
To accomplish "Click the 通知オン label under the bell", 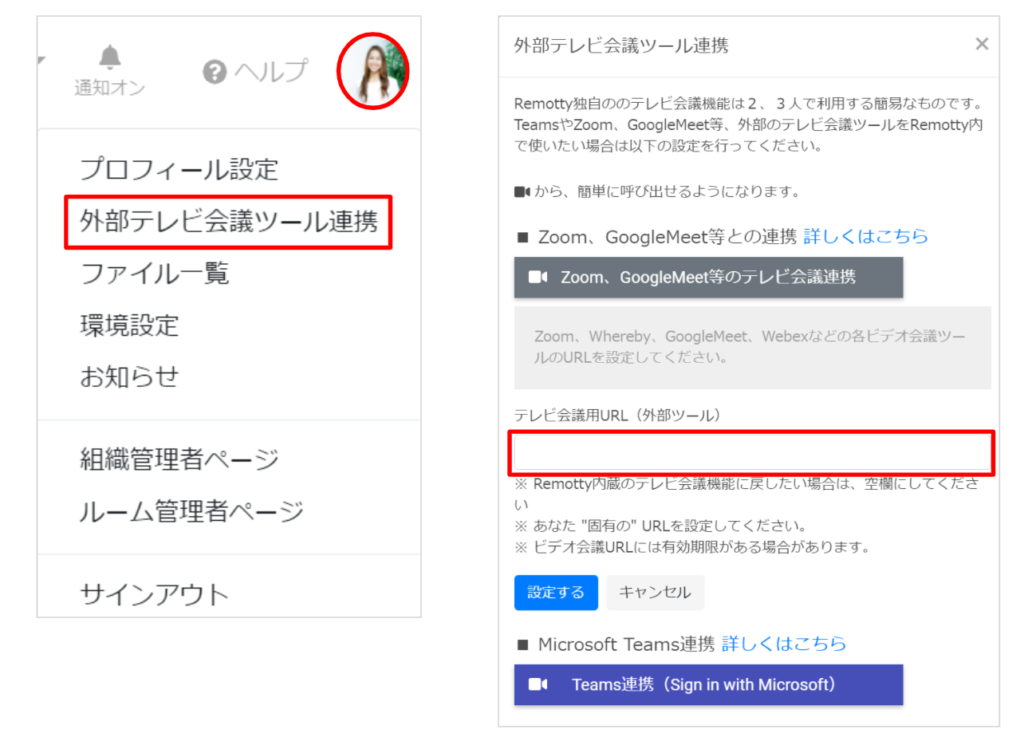I will point(110,87).
